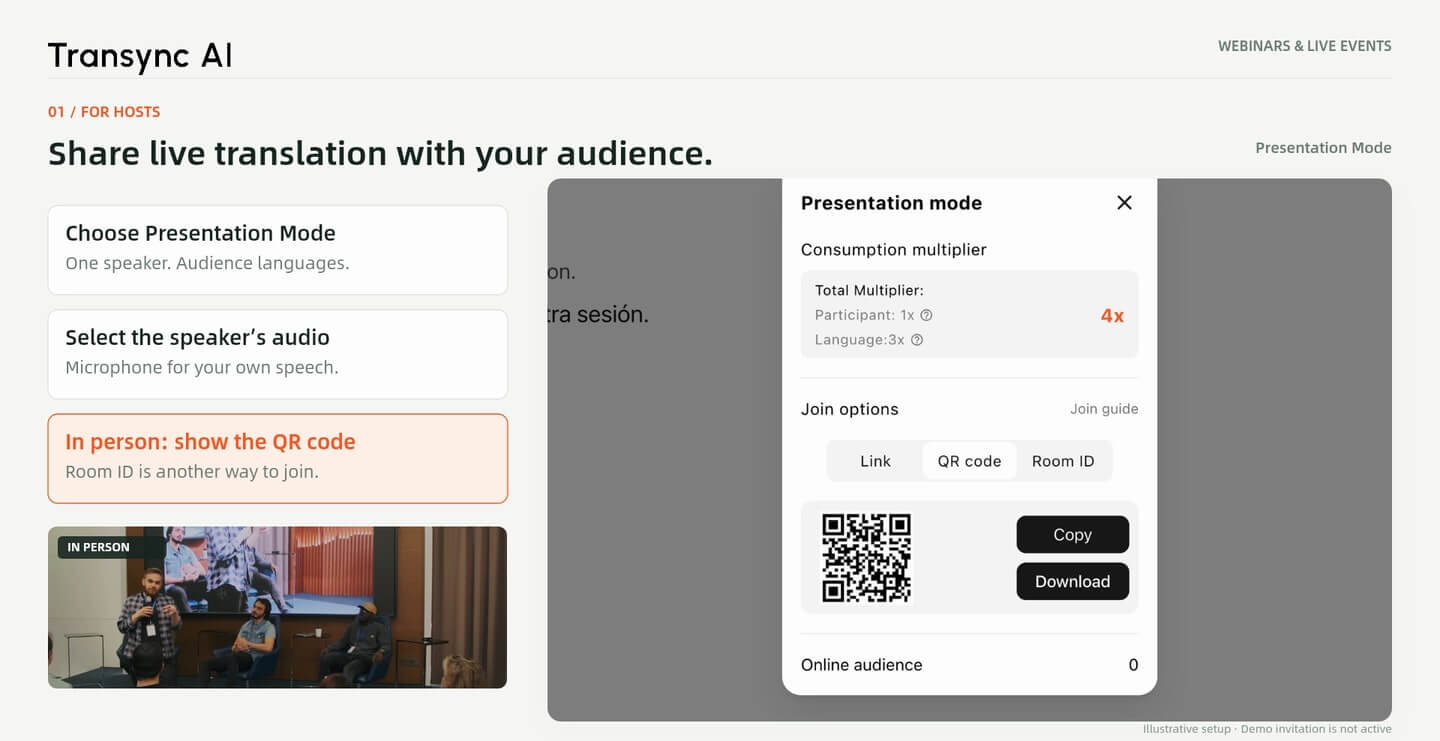
Task: Open In person QR code step card
Action: click(278, 458)
